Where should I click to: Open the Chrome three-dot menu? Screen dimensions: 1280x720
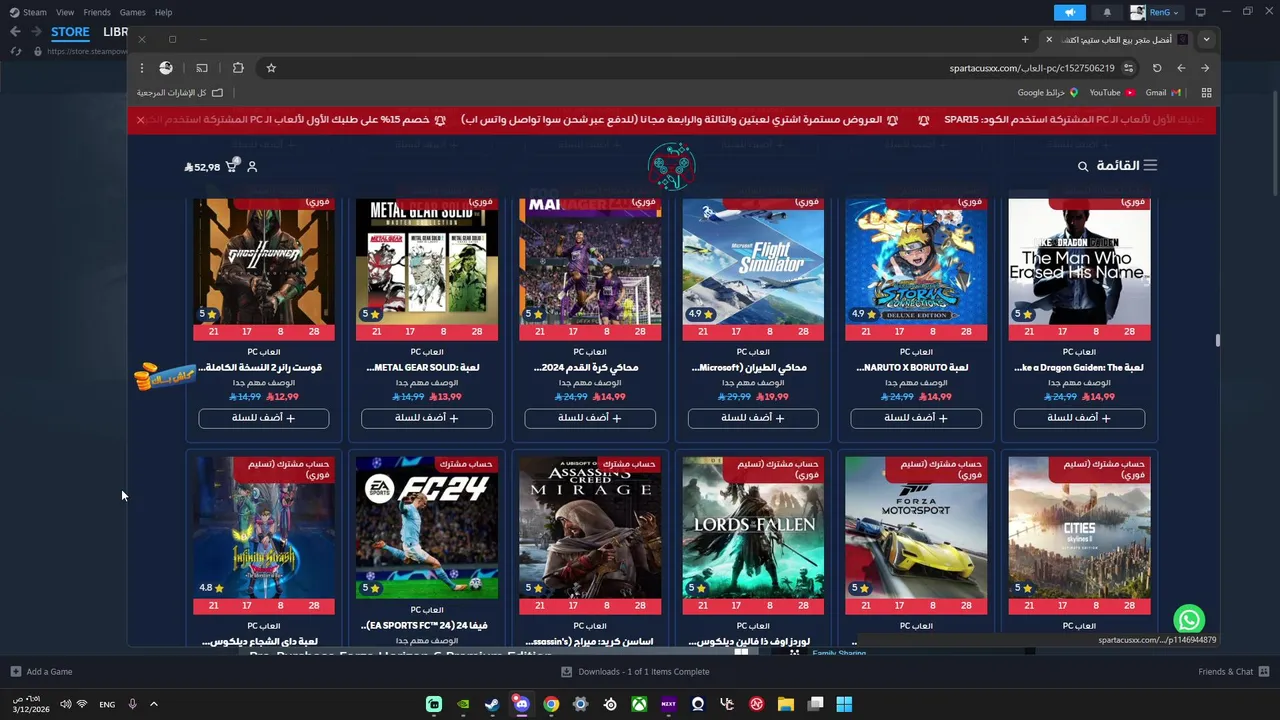coord(142,68)
